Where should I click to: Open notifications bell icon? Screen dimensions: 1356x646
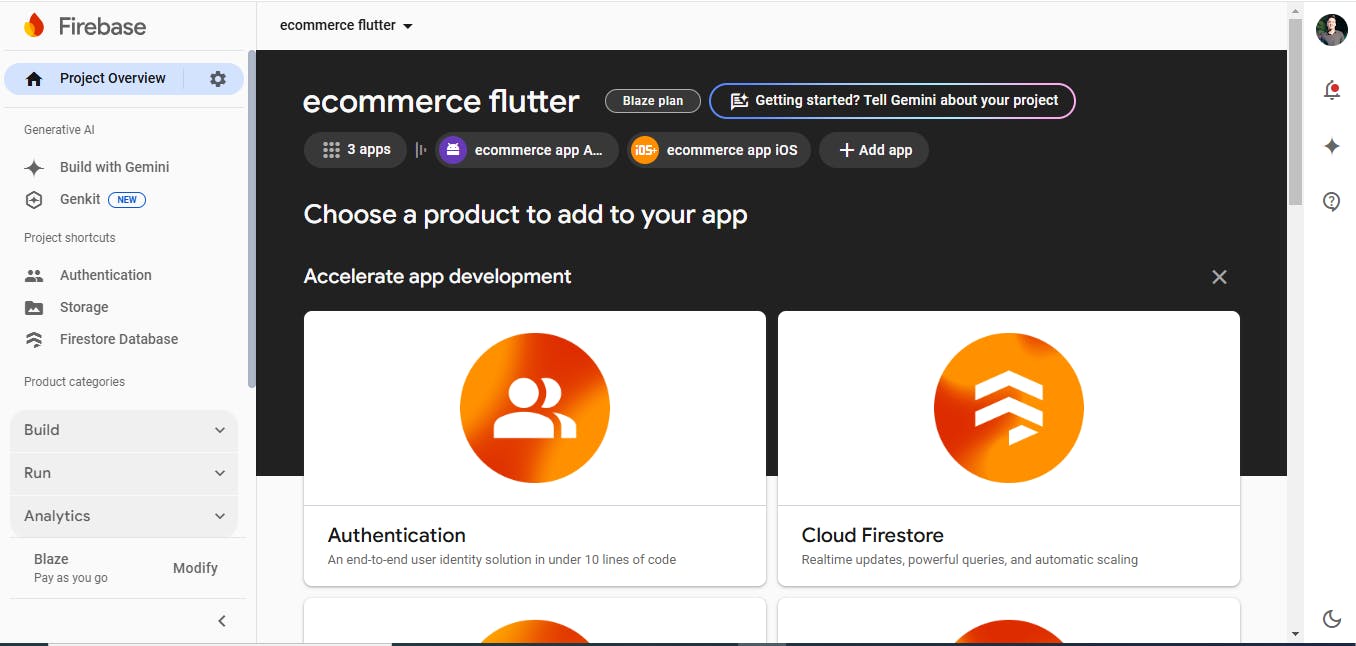[x=1331, y=90]
